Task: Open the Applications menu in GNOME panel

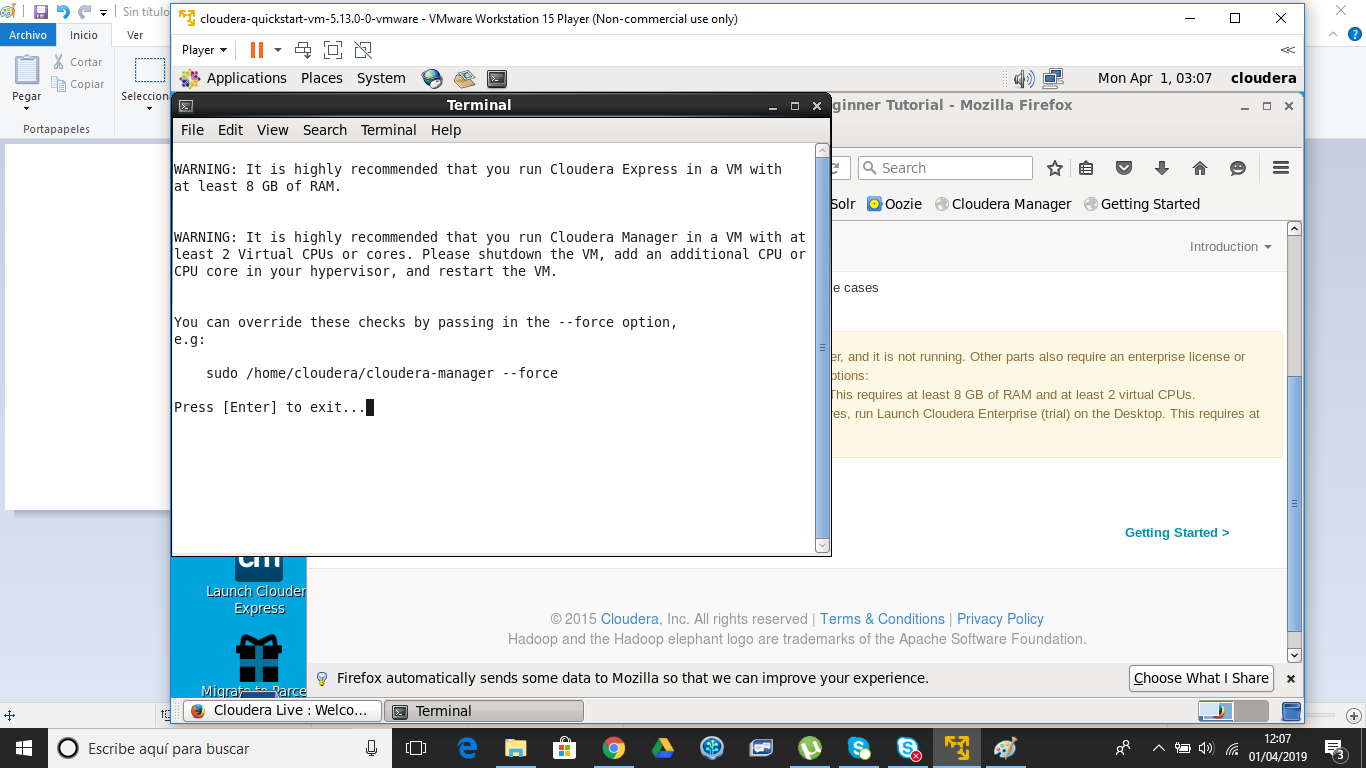Action: click(x=246, y=78)
